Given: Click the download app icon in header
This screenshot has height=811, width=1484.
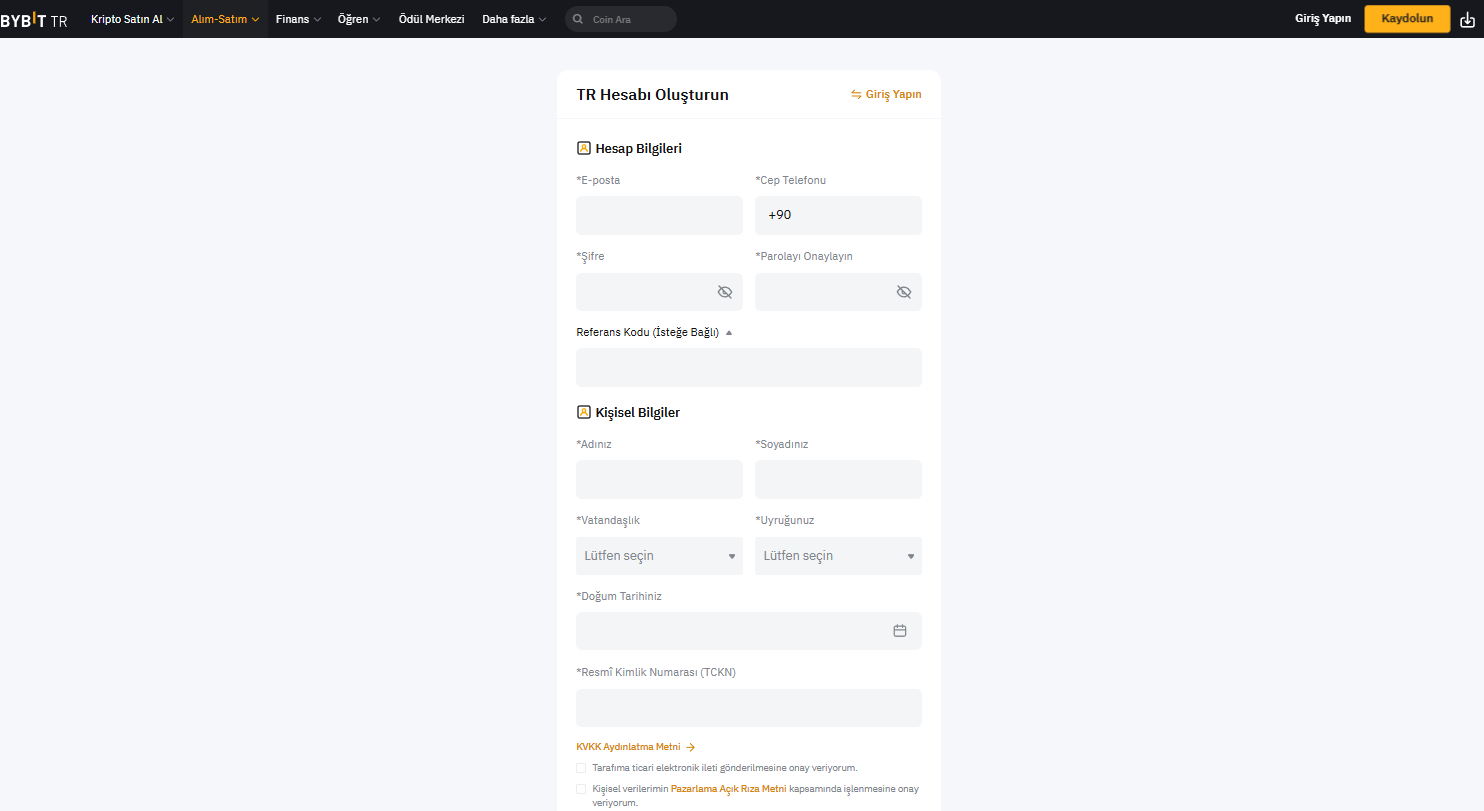Looking at the screenshot, I should 1467,19.
